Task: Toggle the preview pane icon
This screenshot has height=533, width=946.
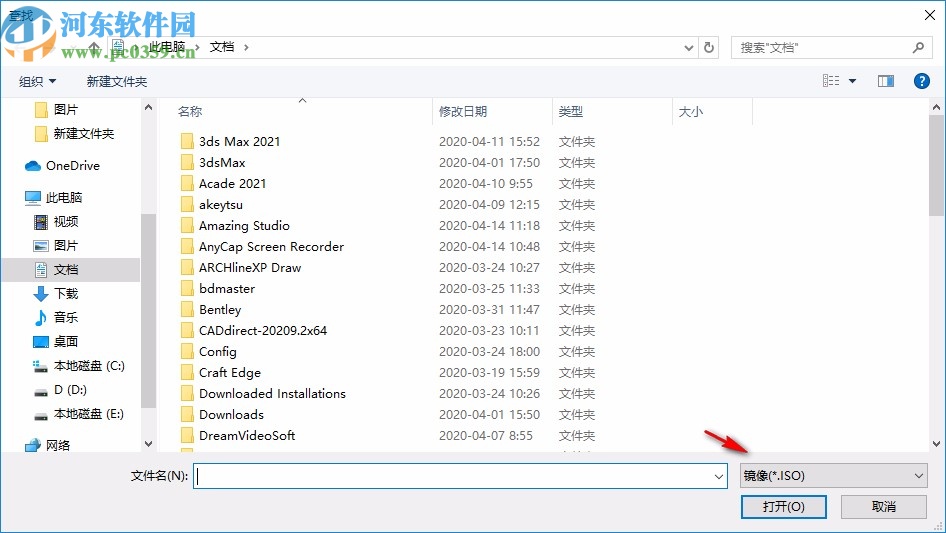Action: [886, 81]
